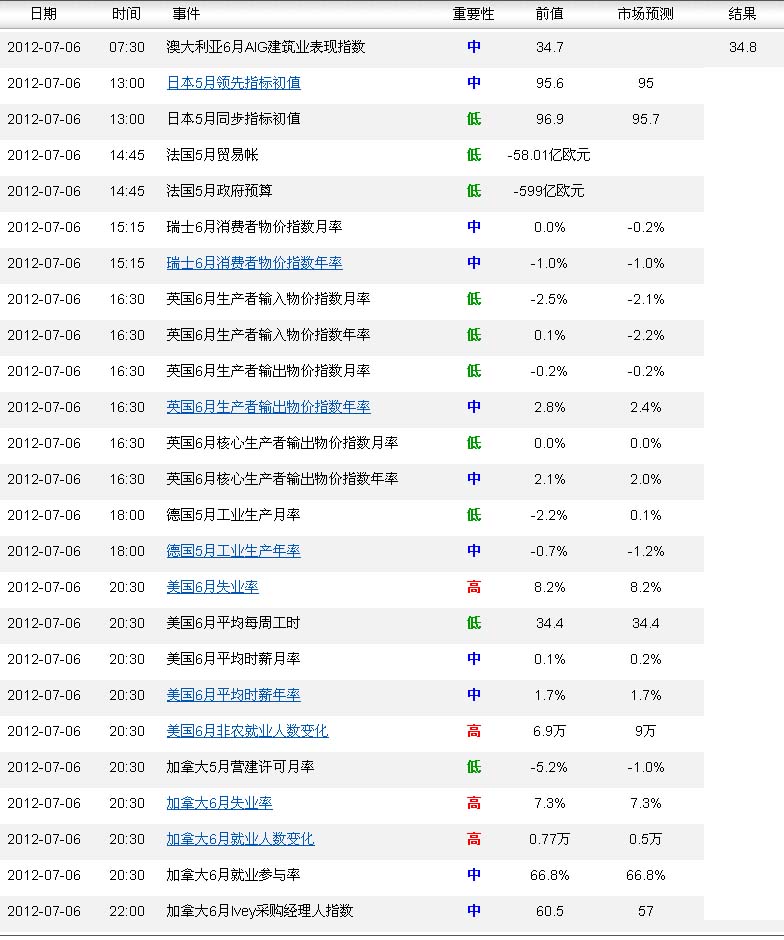This screenshot has height=940, width=784.
Task: Open the 英国6月生产者输出物价指数年率 link
Action: (268, 407)
